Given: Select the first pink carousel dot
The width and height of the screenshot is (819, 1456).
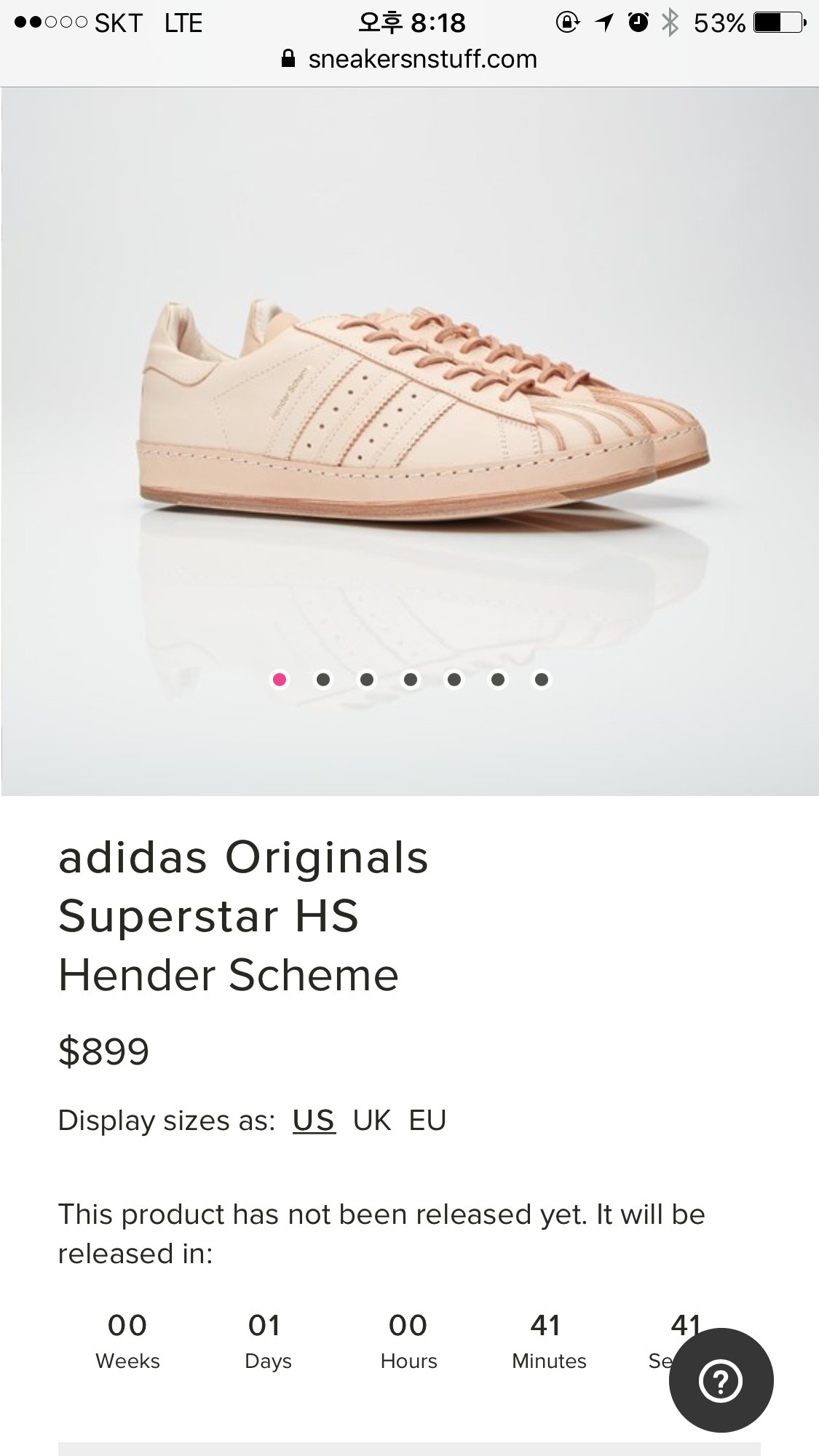Looking at the screenshot, I should [x=280, y=680].
